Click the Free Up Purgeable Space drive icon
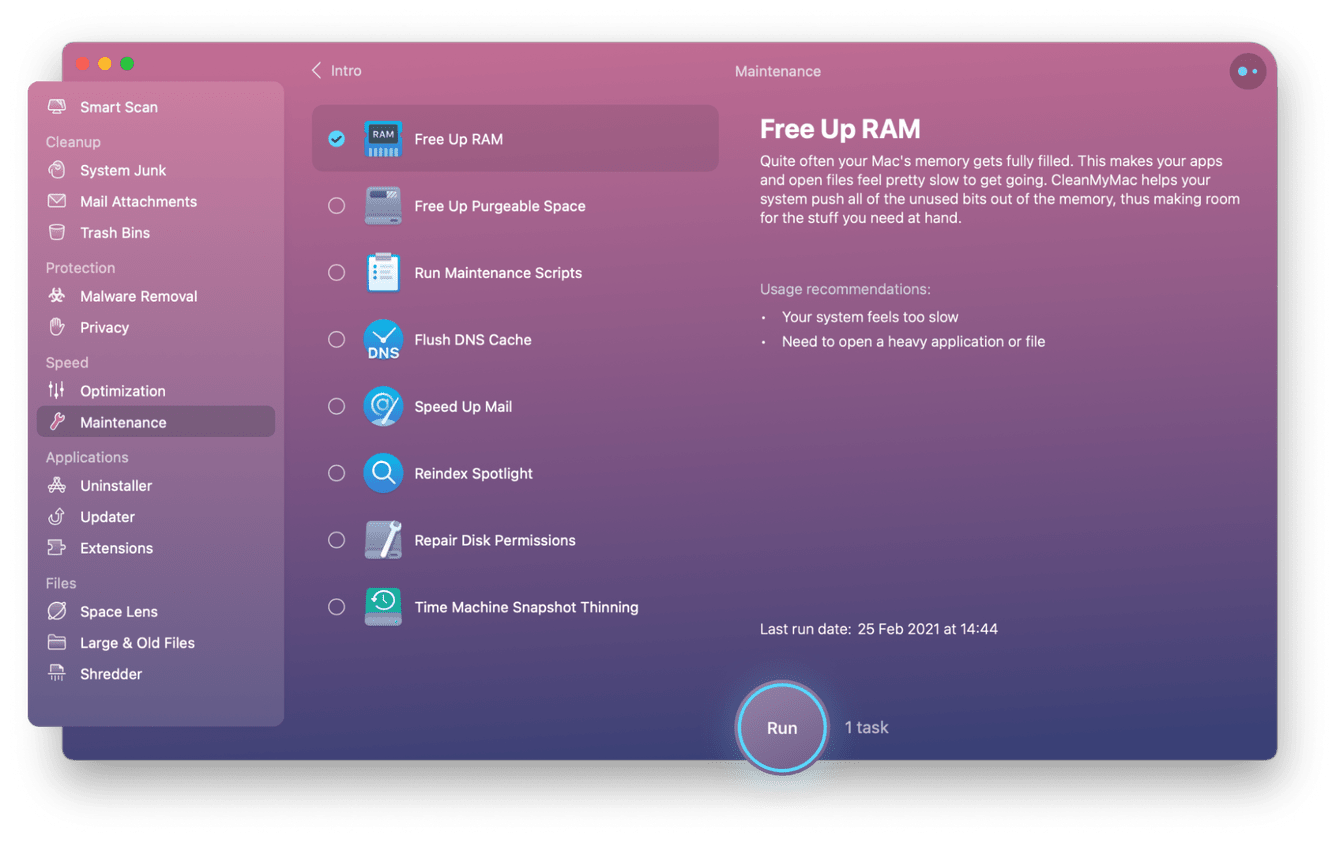The image size is (1340, 843). (383, 206)
